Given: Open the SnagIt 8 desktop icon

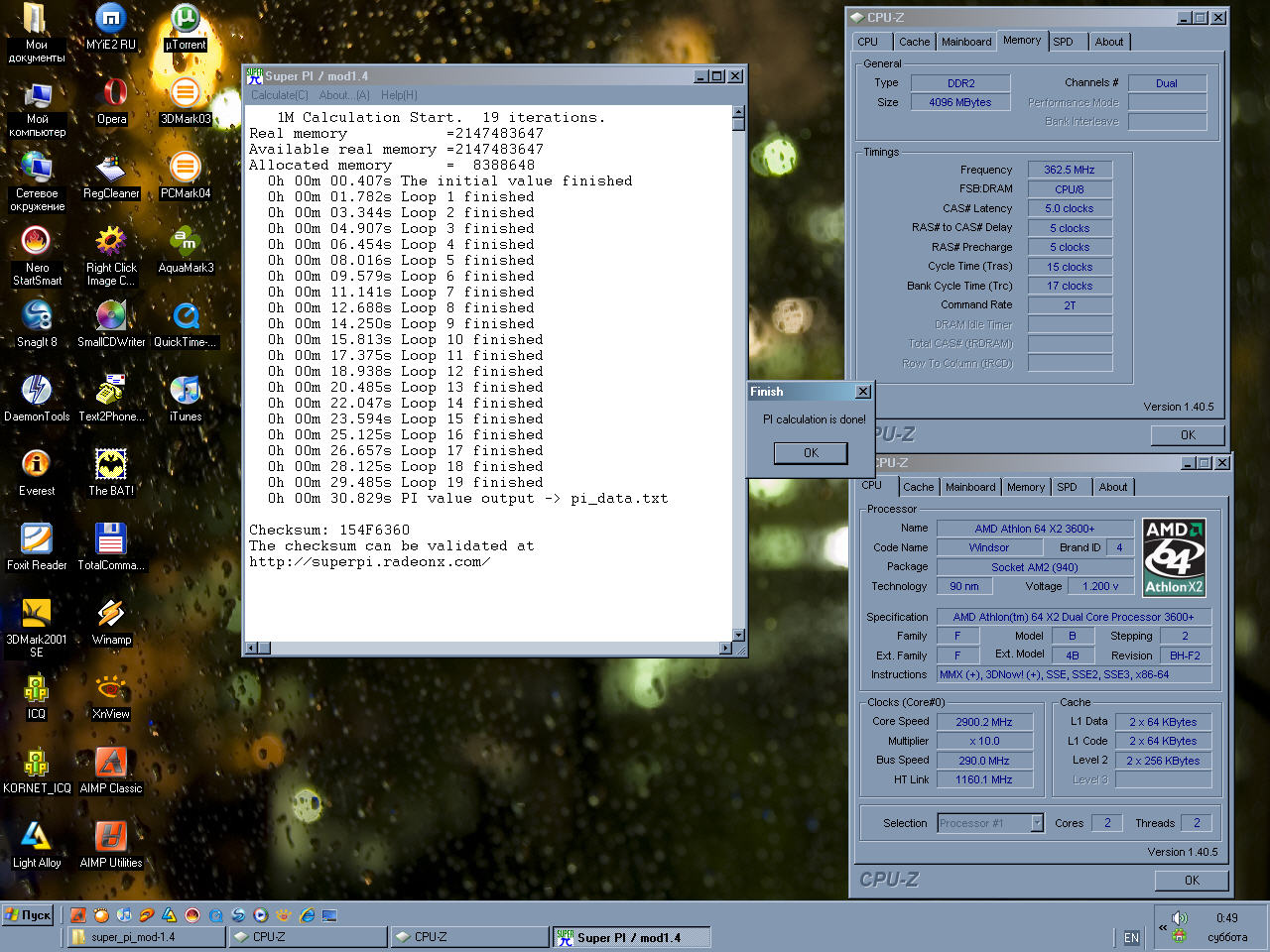Looking at the screenshot, I should (37, 324).
